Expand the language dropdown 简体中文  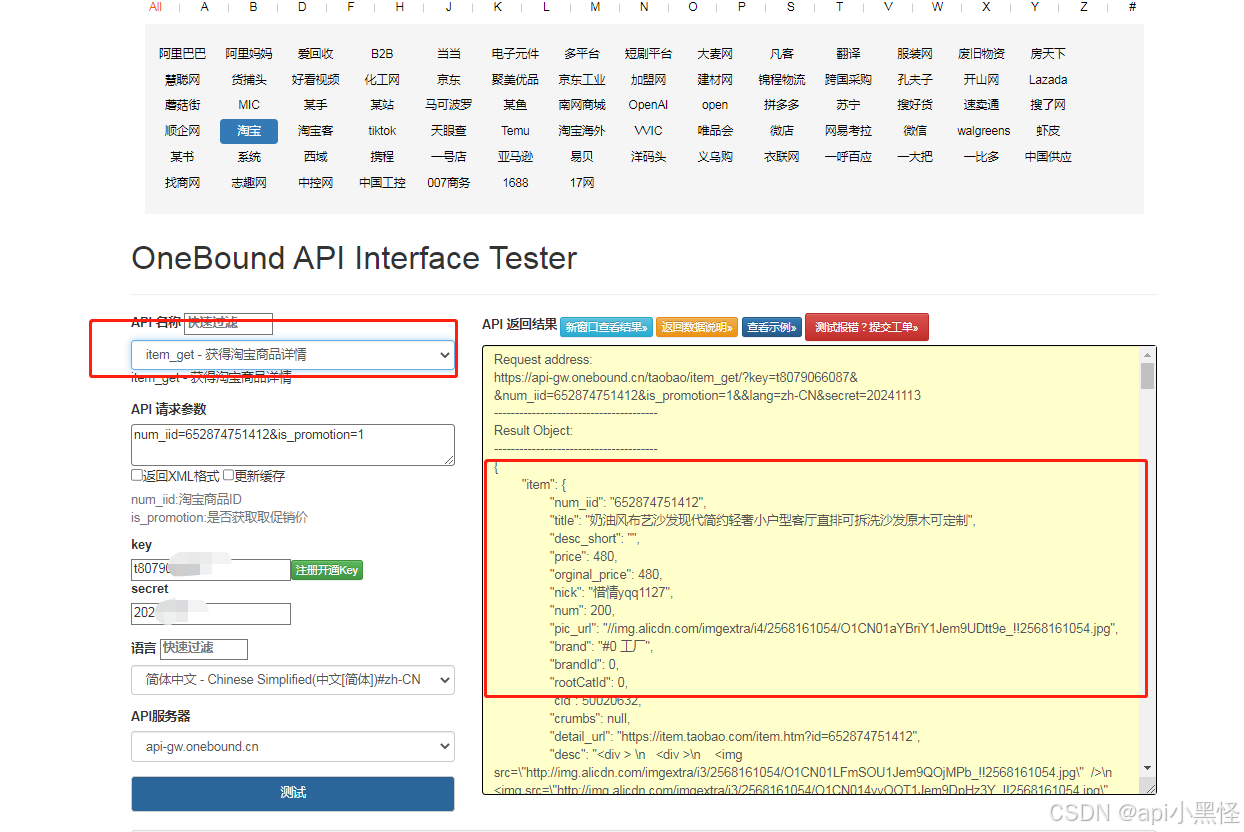tap(292, 680)
